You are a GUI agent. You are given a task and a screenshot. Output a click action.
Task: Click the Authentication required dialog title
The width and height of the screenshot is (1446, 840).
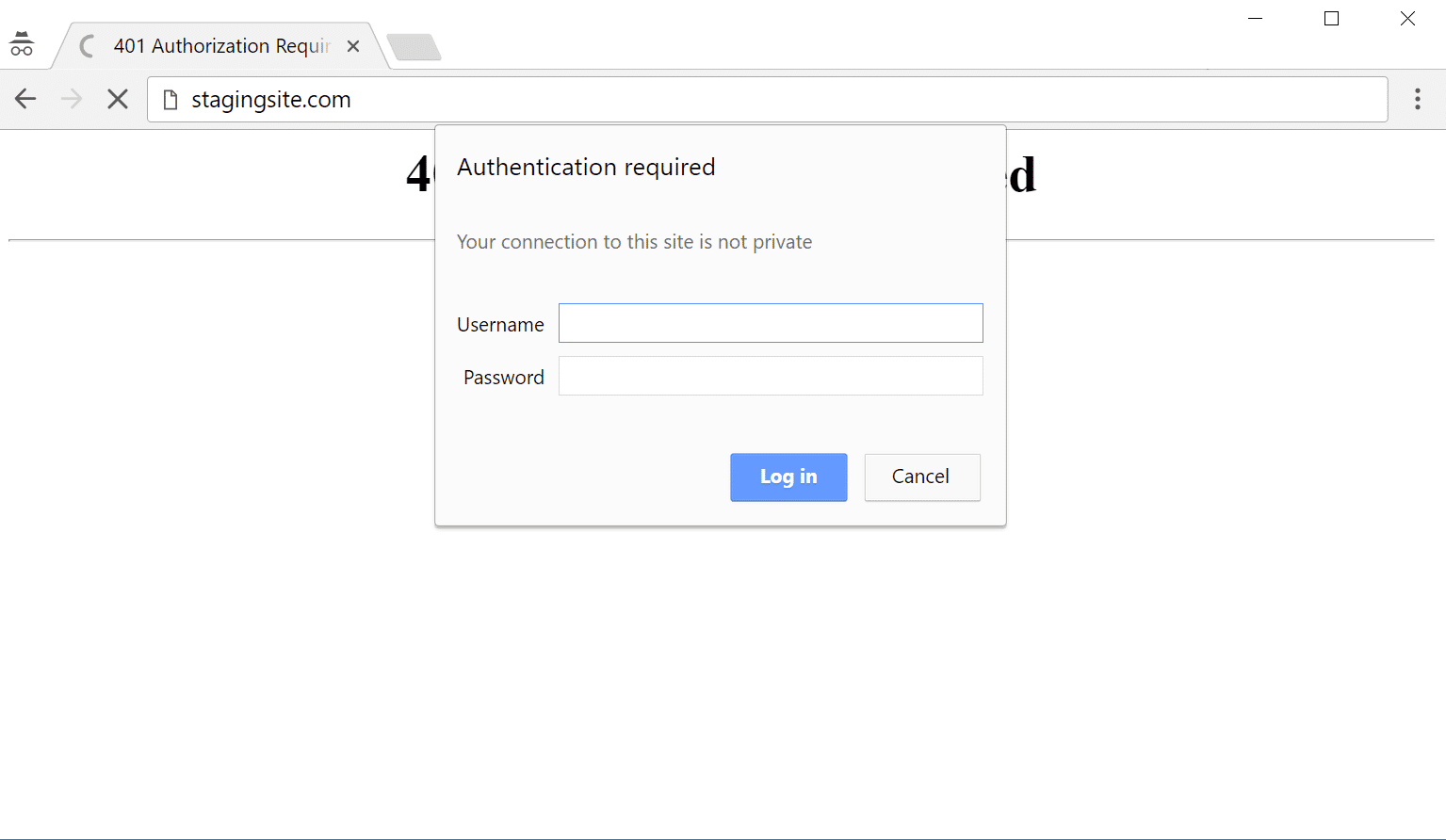point(586,167)
